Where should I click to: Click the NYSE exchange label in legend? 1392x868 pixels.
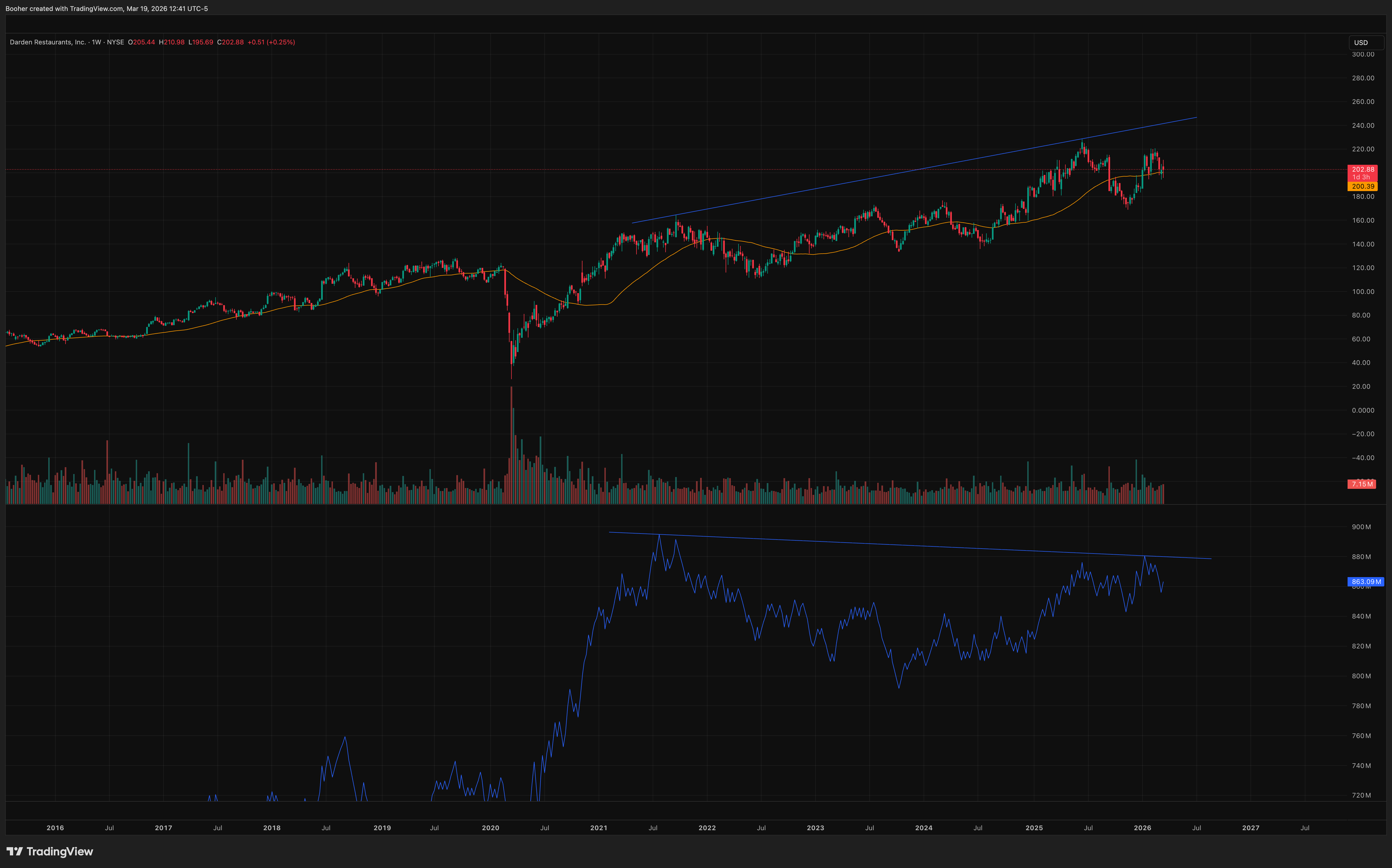tap(115, 42)
